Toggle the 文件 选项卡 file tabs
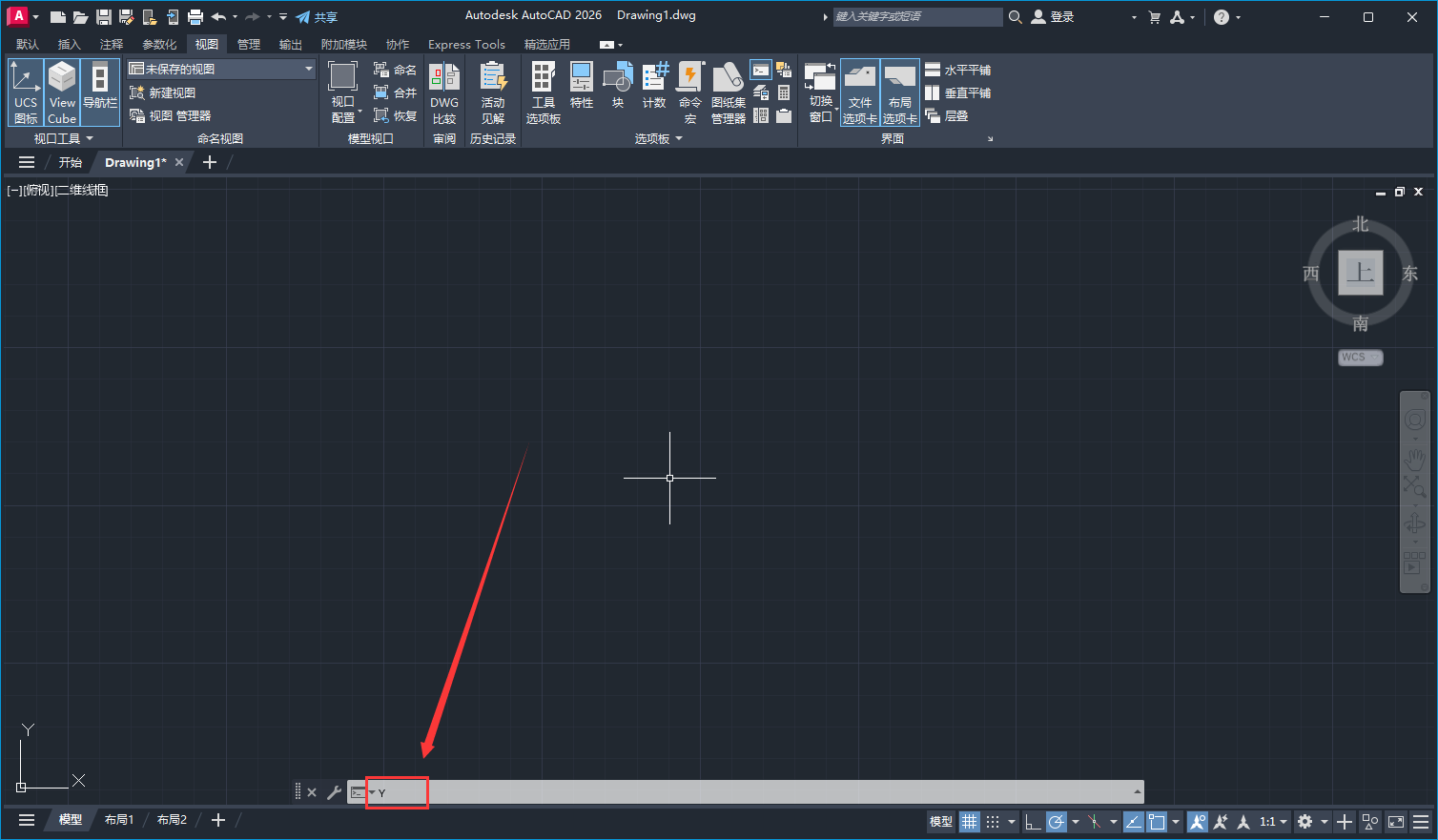1438x840 pixels. click(x=860, y=92)
